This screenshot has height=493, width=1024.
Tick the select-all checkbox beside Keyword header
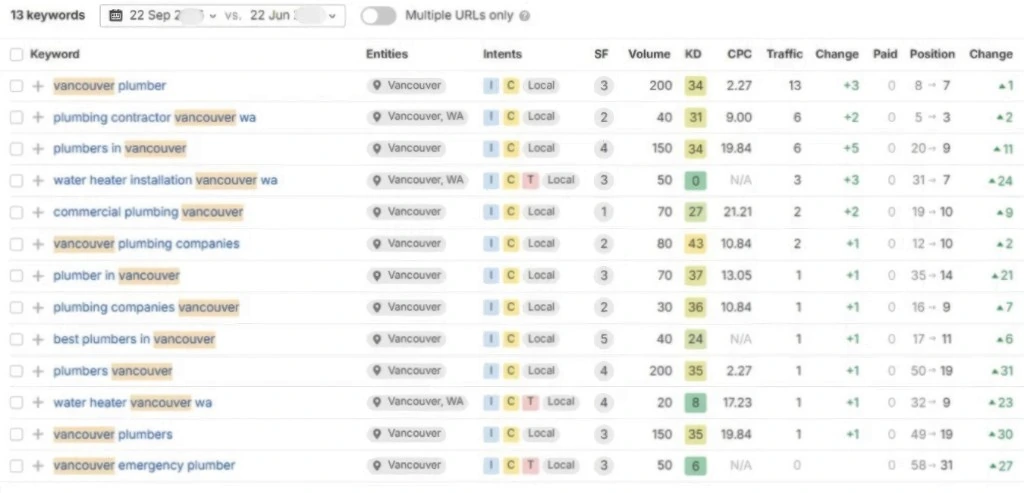tap(16, 55)
